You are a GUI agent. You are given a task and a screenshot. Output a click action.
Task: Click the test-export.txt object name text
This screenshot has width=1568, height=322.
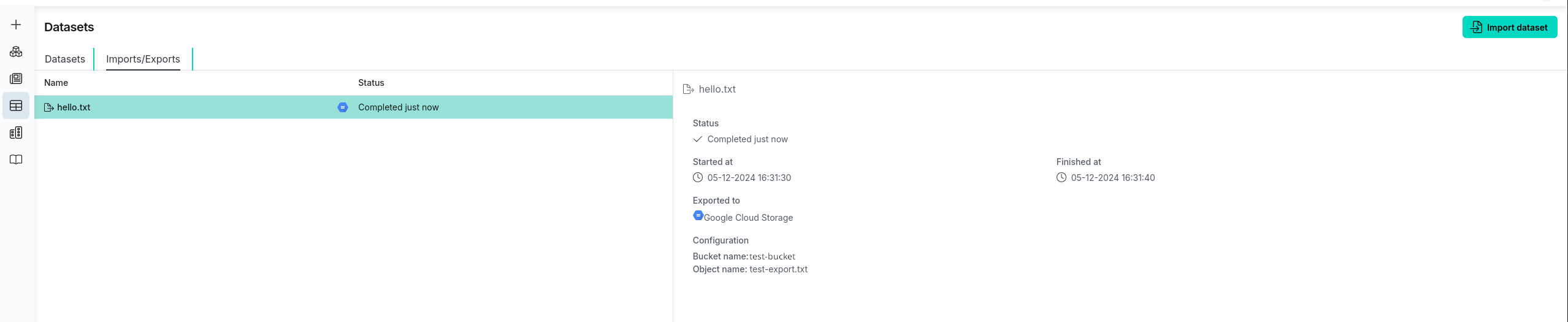click(778, 269)
